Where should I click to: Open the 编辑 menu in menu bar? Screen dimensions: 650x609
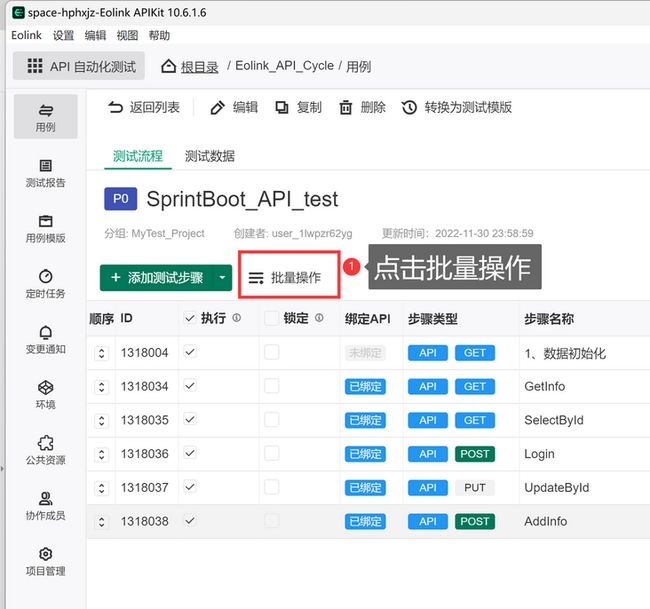tap(95, 36)
